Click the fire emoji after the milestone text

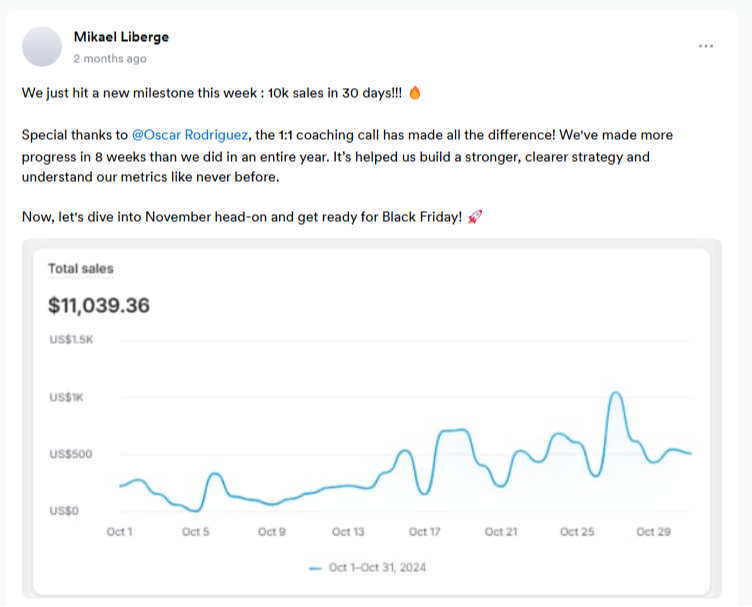(x=415, y=93)
